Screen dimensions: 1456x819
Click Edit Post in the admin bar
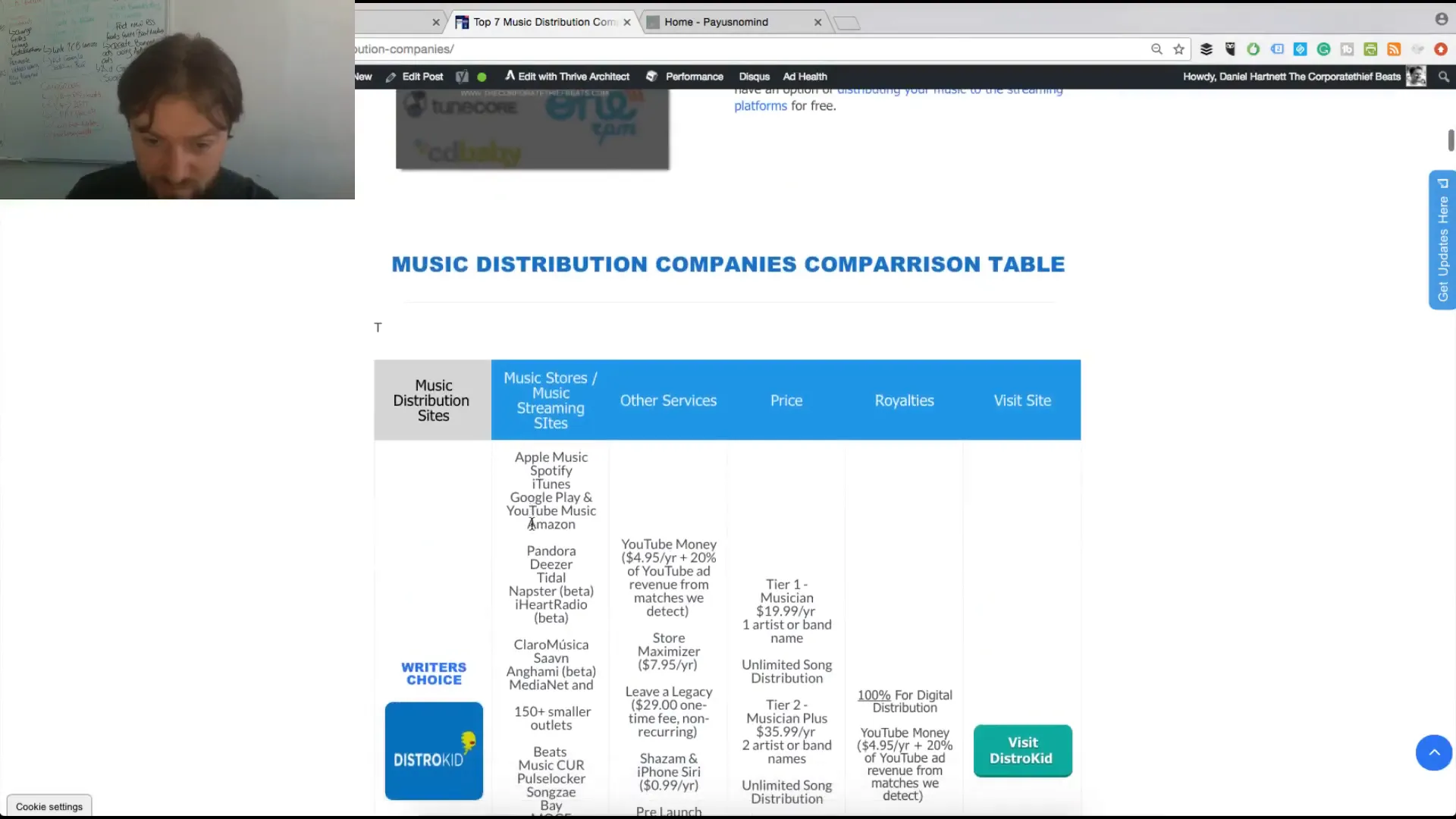tap(415, 77)
